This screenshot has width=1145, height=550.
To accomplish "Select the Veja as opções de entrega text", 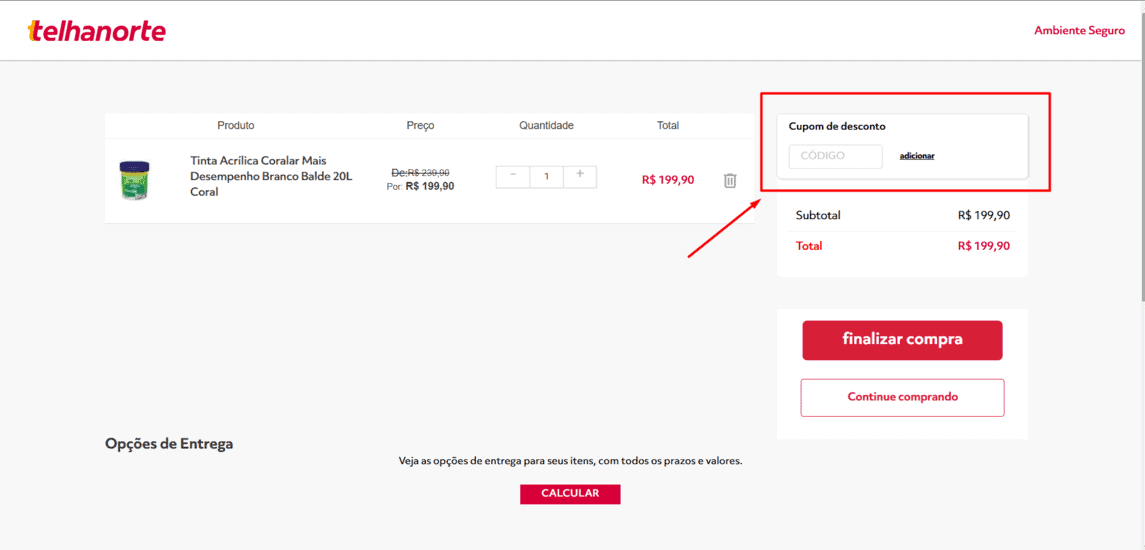I will [570, 462].
